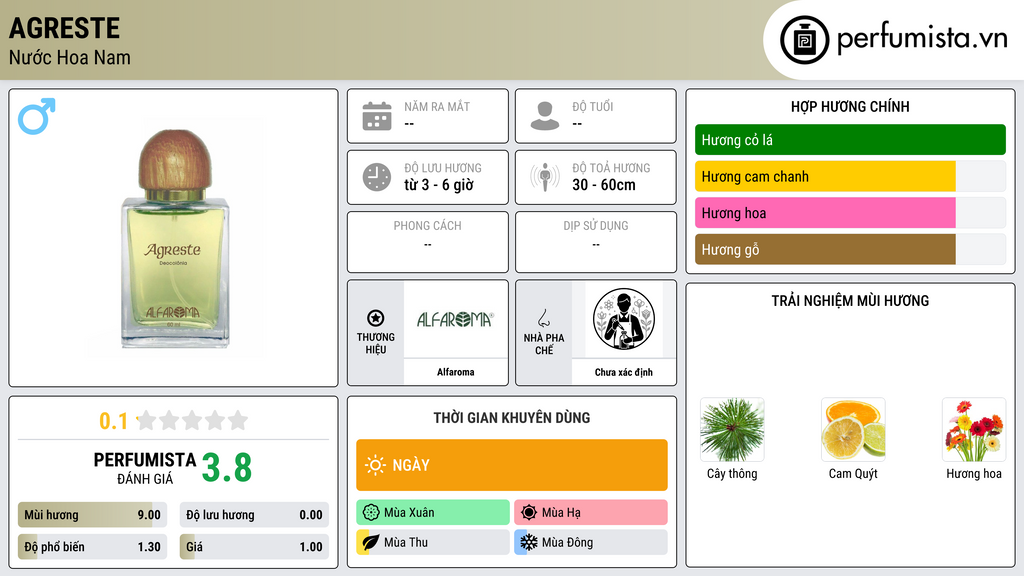The width and height of the screenshot is (1024, 576).
Task: Open the Agreste perfume bottle image
Action: click(174, 238)
